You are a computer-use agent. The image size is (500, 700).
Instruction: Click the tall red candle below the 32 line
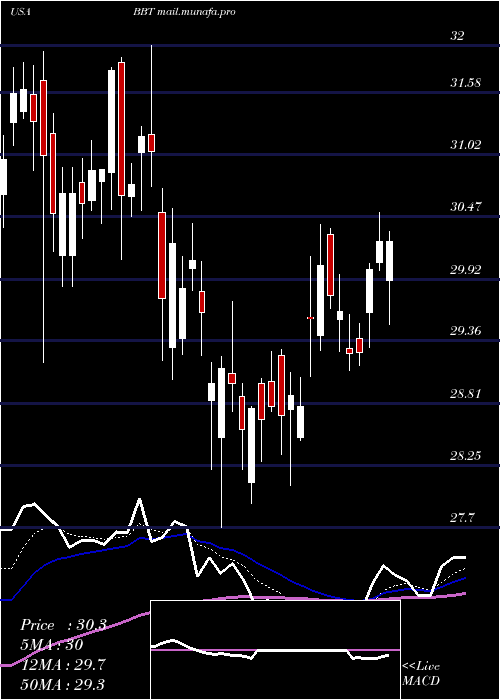coord(121,129)
